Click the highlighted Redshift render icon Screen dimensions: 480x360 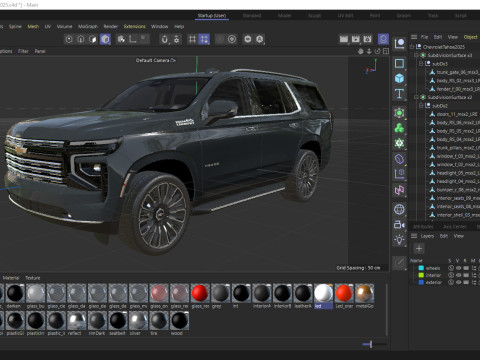point(383,39)
